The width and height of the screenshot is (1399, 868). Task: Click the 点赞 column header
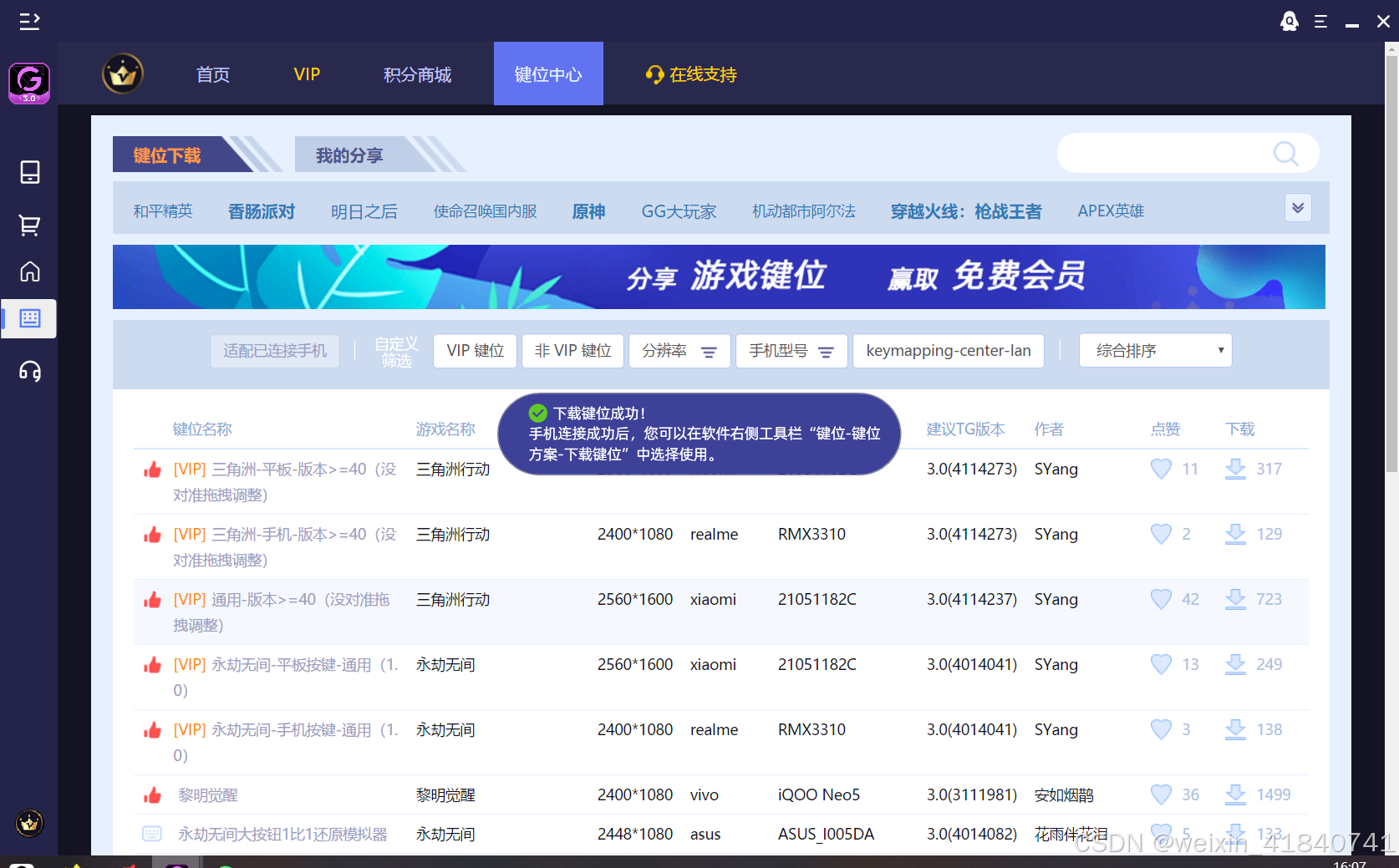coord(1165,429)
